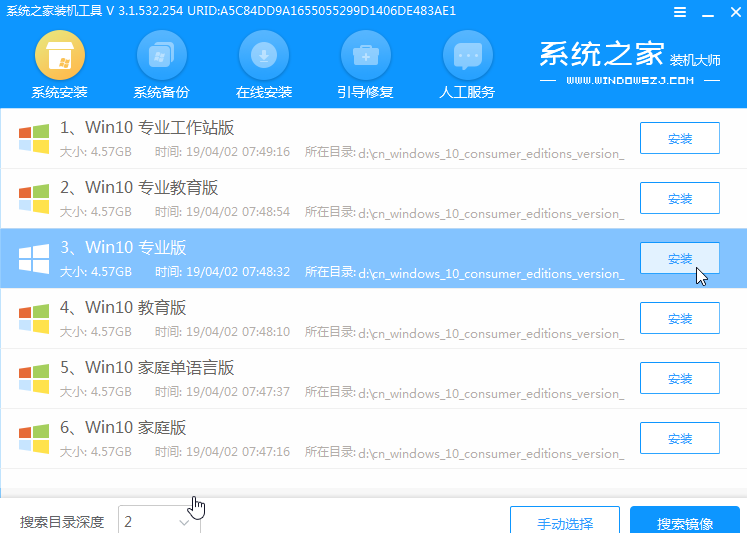Screen dimensions: 747x533
Task: Click the time 19/04/02 07:48:32
Action: click(x=238, y=272)
